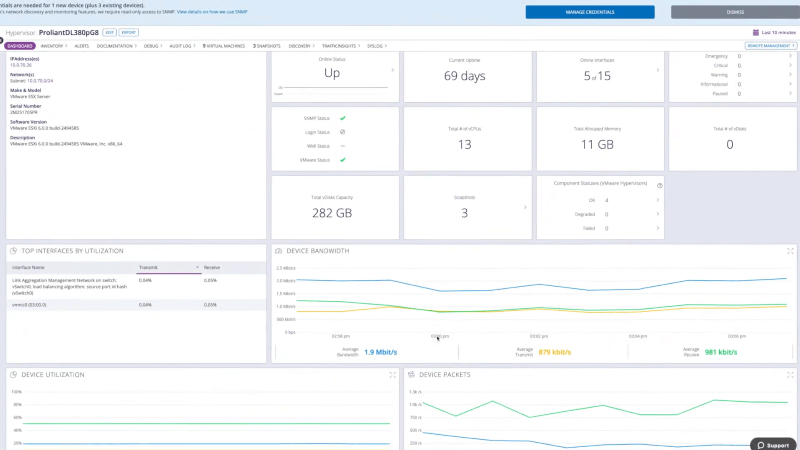
Task: Click the Manage Credentials button
Action: pos(590,12)
